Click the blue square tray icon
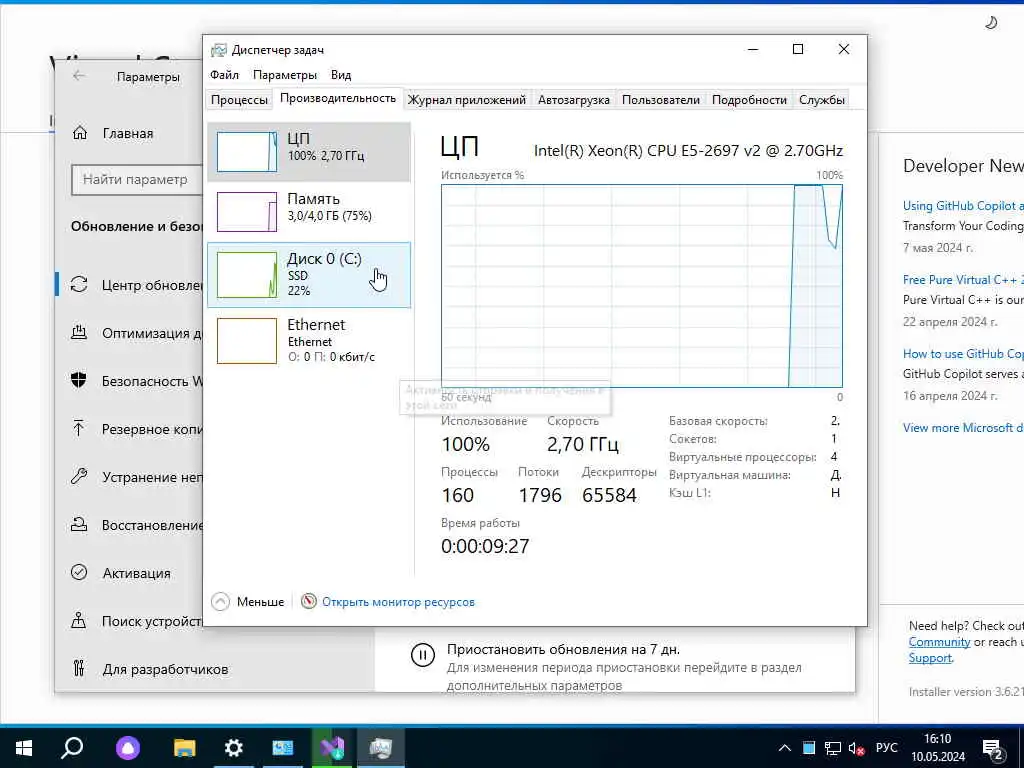 808,748
